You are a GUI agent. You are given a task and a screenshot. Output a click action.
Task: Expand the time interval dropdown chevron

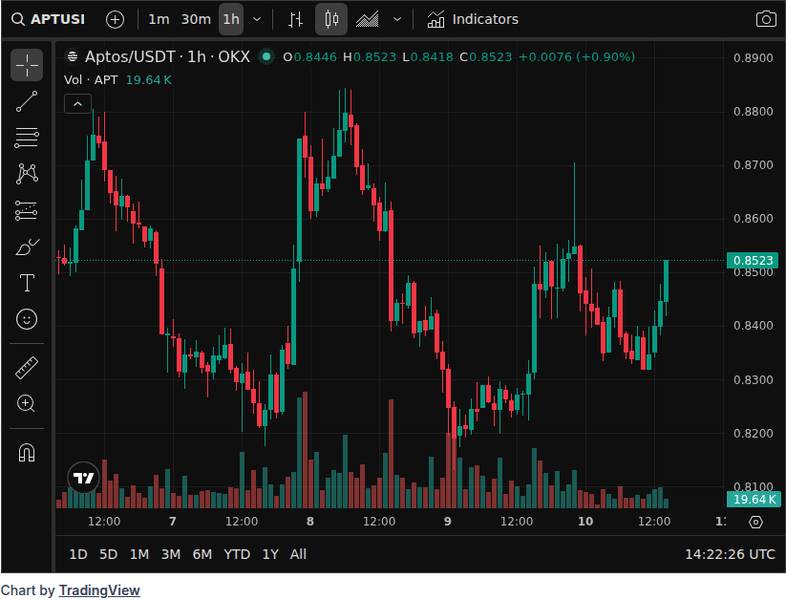pos(258,19)
